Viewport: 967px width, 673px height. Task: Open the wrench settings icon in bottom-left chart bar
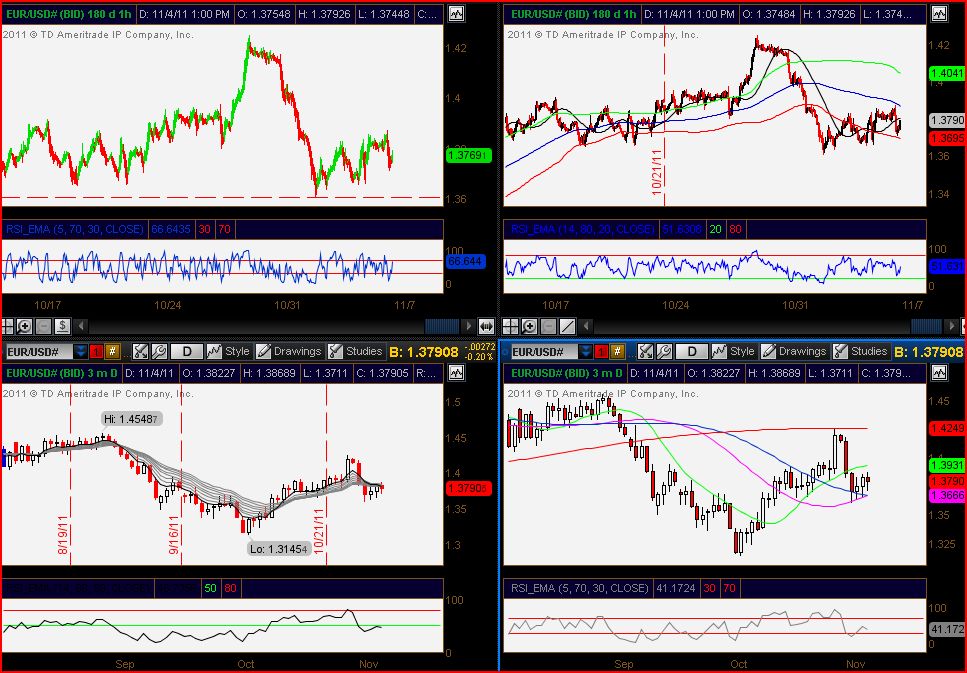coord(159,352)
